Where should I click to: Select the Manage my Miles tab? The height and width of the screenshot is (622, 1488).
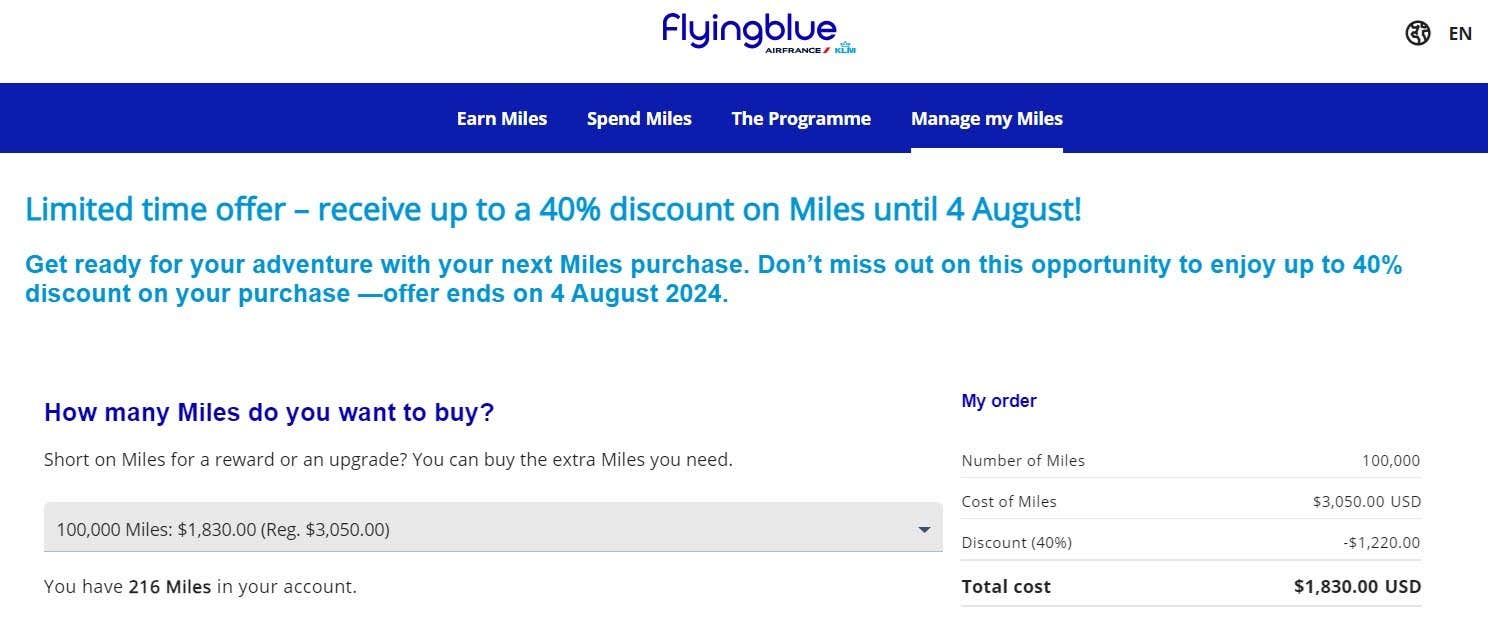986,118
